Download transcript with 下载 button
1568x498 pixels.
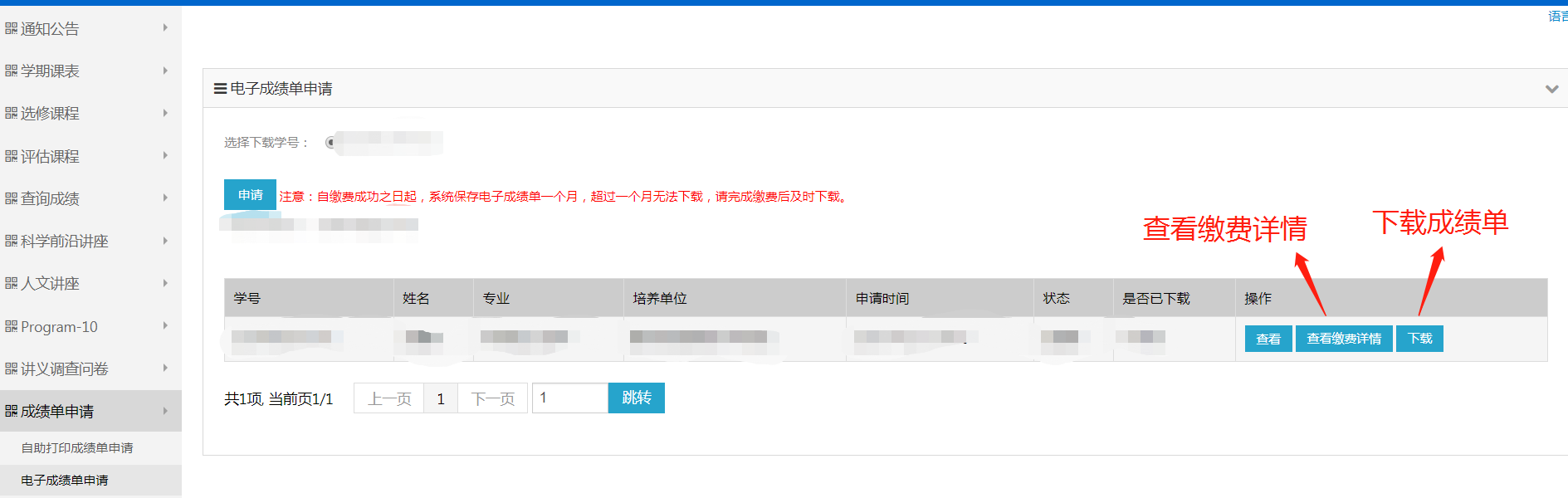pyautogui.click(x=1419, y=339)
